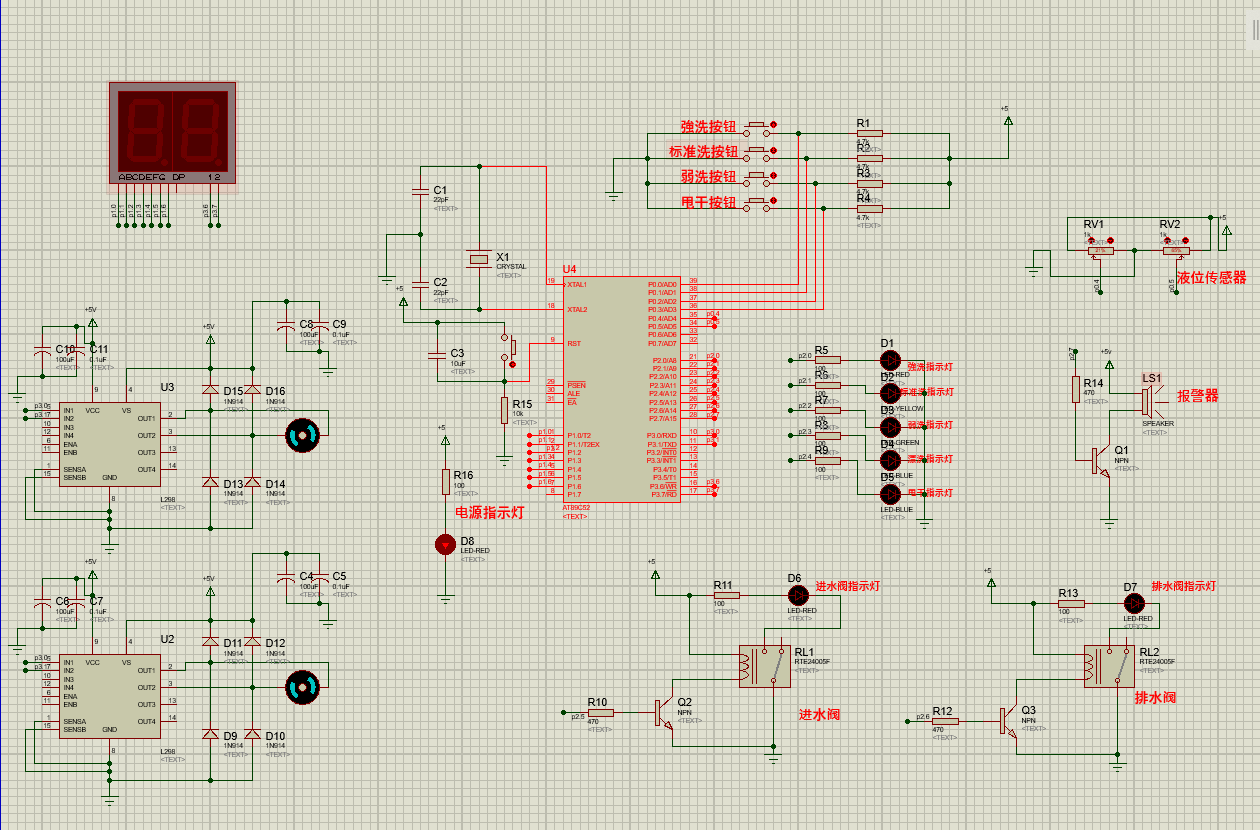The height and width of the screenshot is (830, 1260).
Task: Select NPN transistor Q3
Action: coord(1008,720)
